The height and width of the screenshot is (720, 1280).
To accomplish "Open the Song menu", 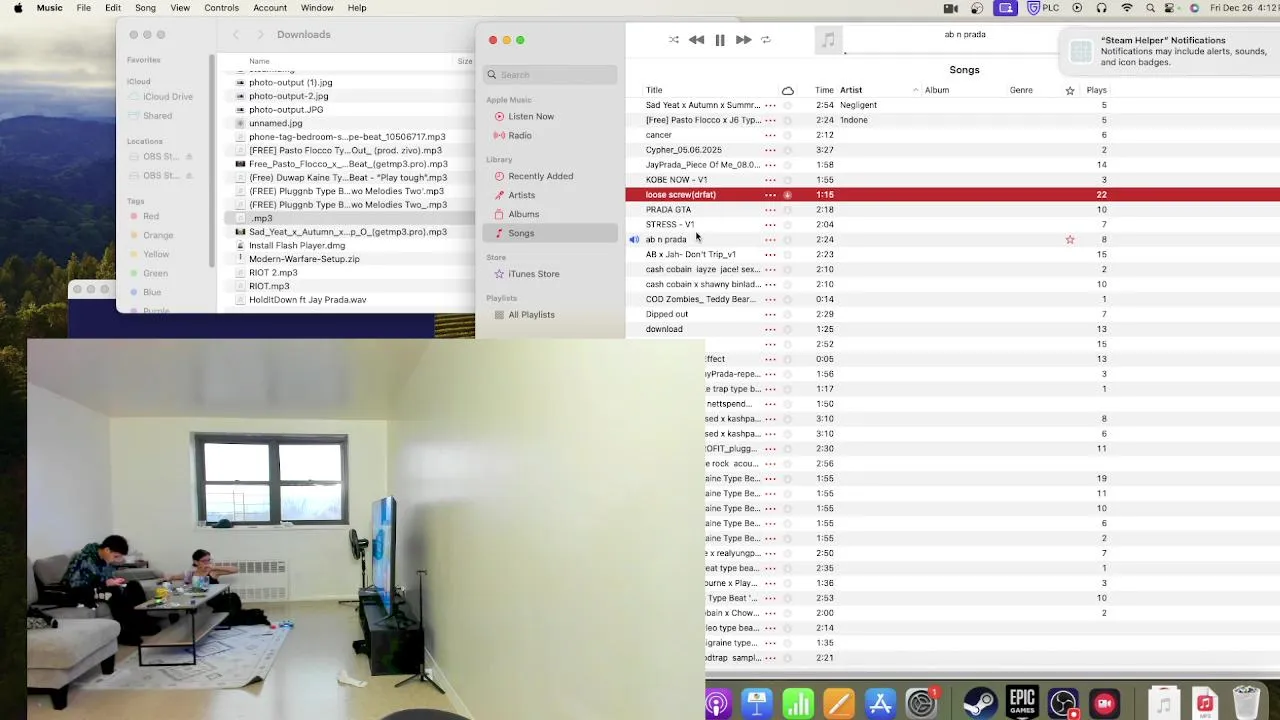I will pyautogui.click(x=145, y=8).
